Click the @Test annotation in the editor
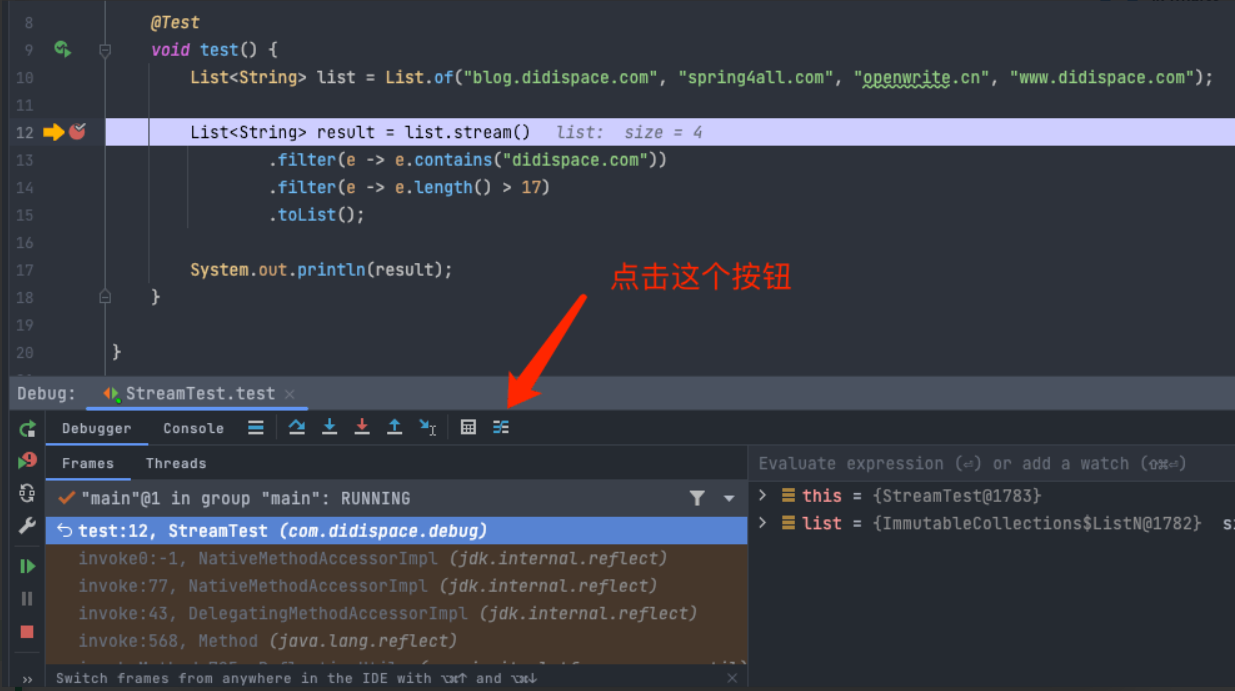The image size is (1235, 691). 175,22
